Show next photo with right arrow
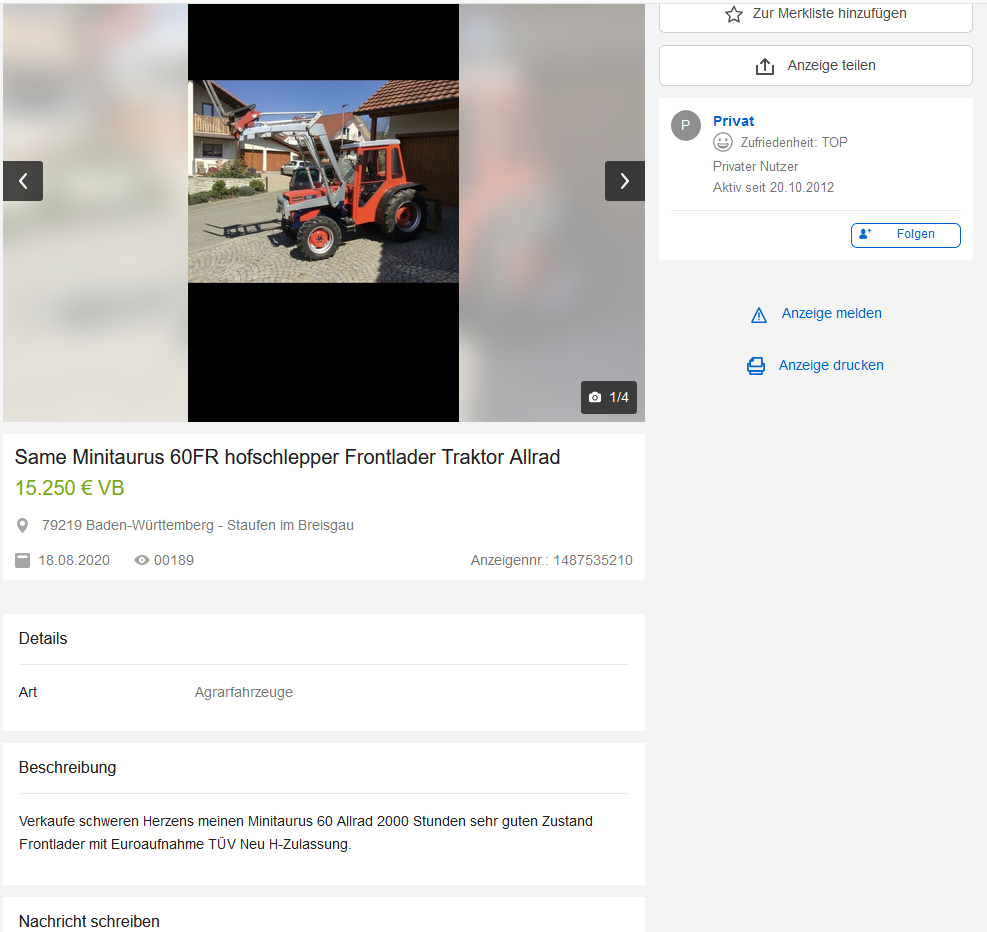 tap(625, 181)
